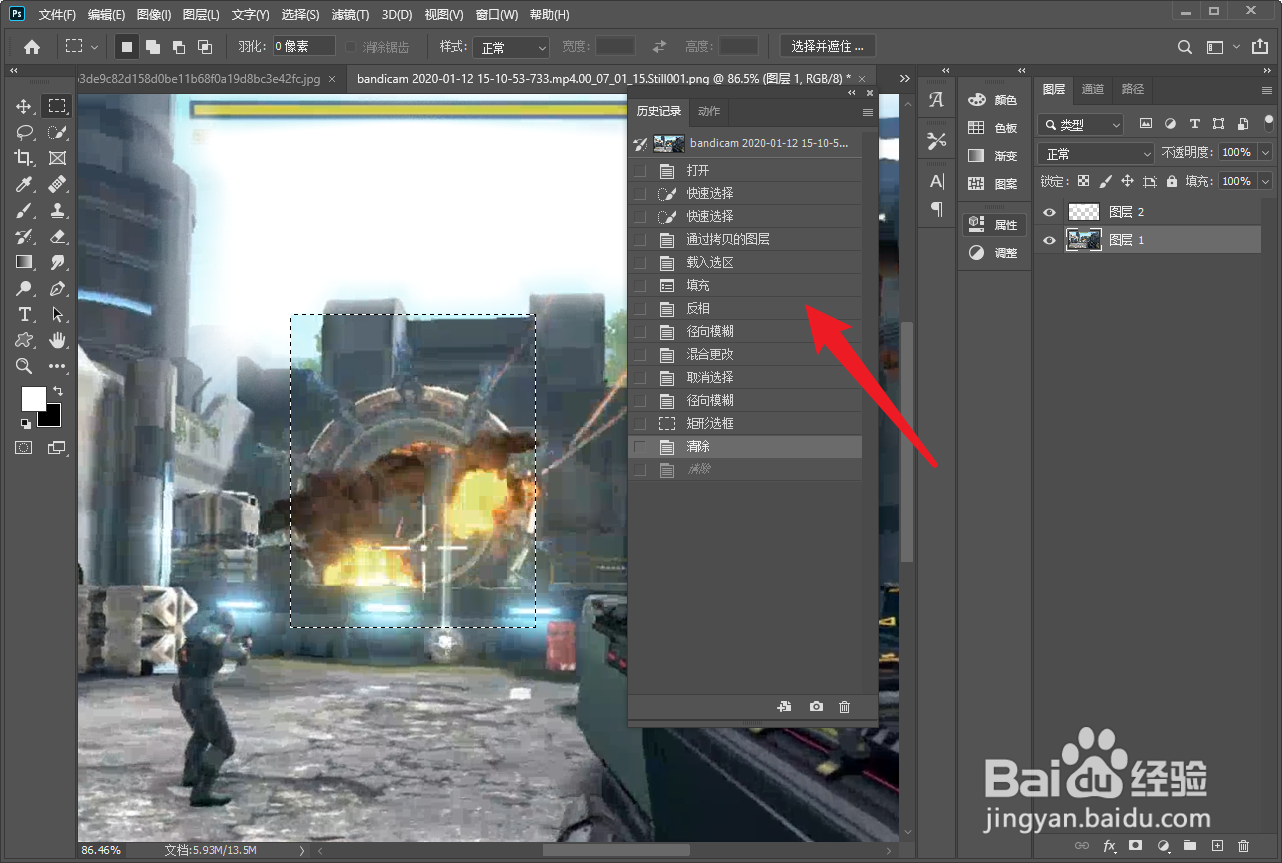Select the Clone Stamp tool

(58, 210)
